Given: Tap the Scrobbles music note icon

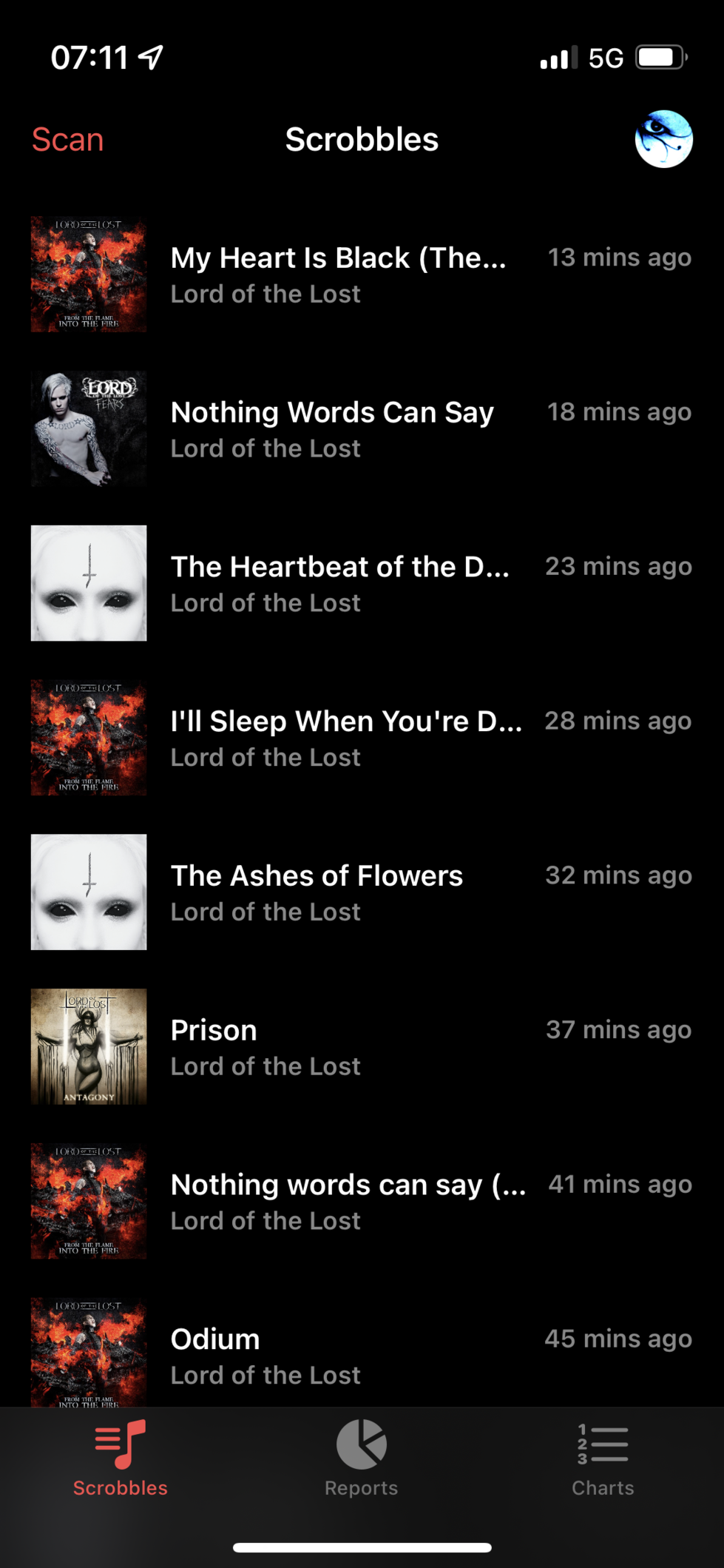Looking at the screenshot, I should coord(121,1444).
